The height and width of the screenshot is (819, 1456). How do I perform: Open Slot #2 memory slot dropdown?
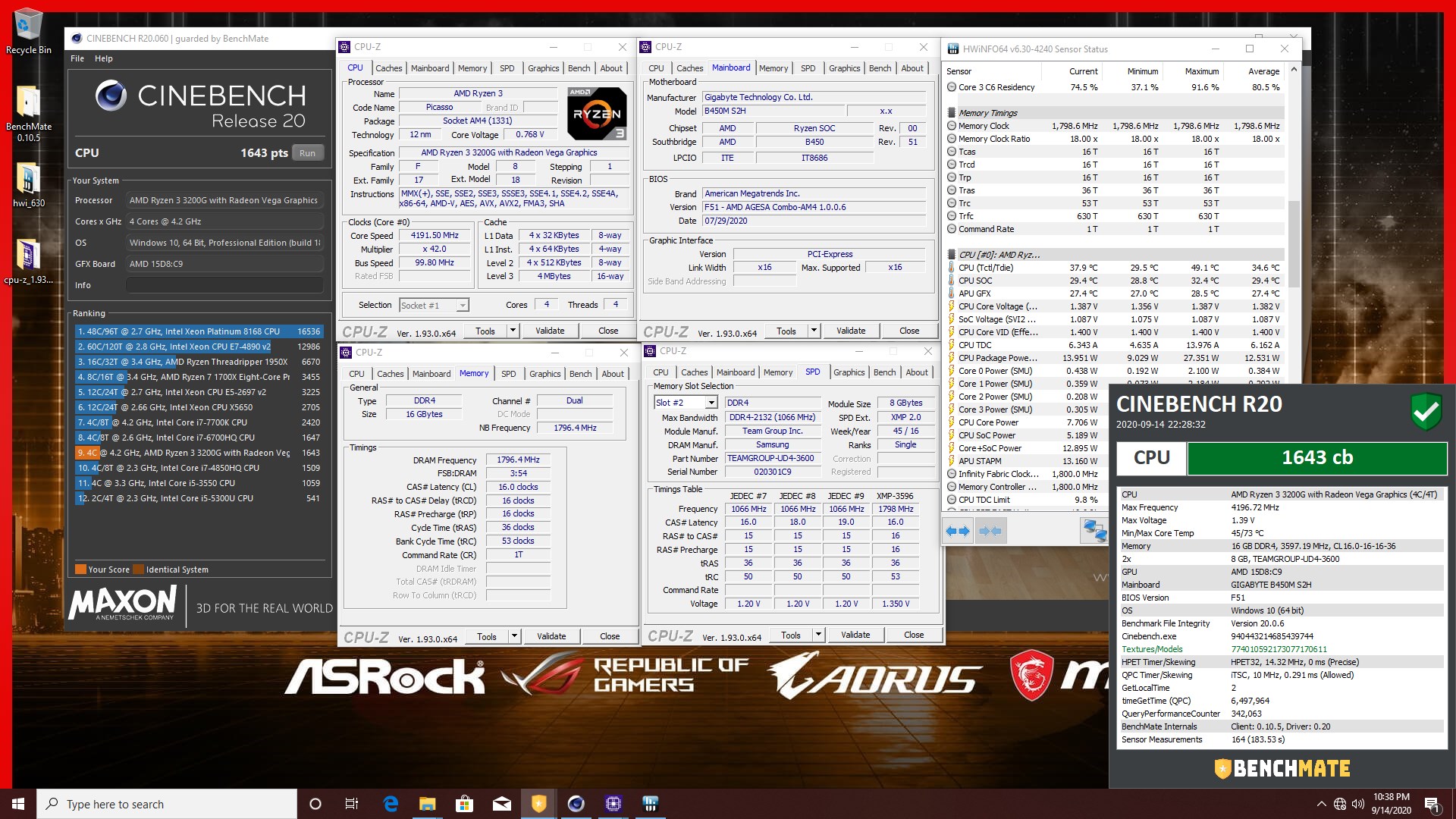pos(685,403)
